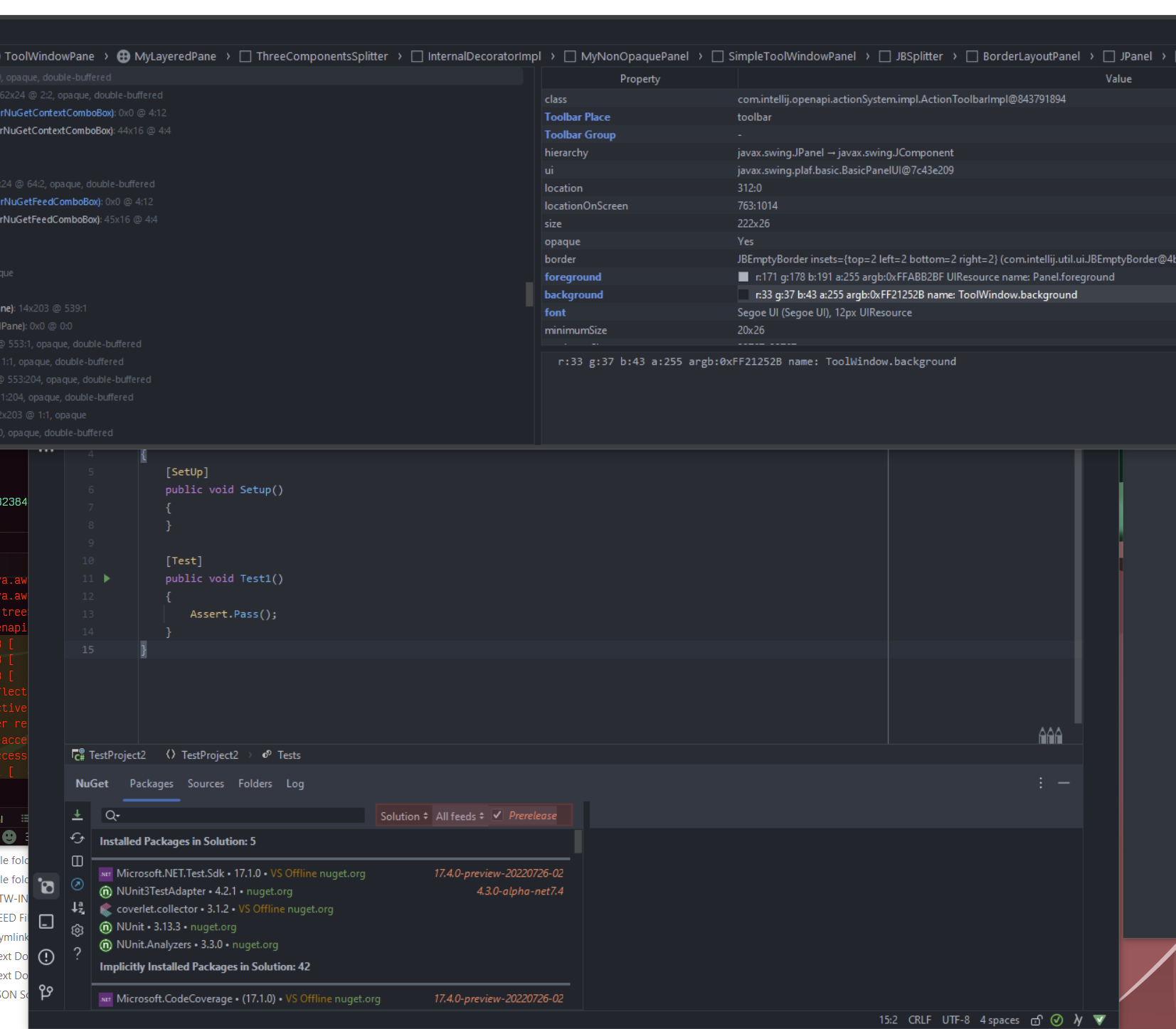1176x1029 pixels.
Task: Open the search options magnifier dropdown
Action: pos(112,816)
